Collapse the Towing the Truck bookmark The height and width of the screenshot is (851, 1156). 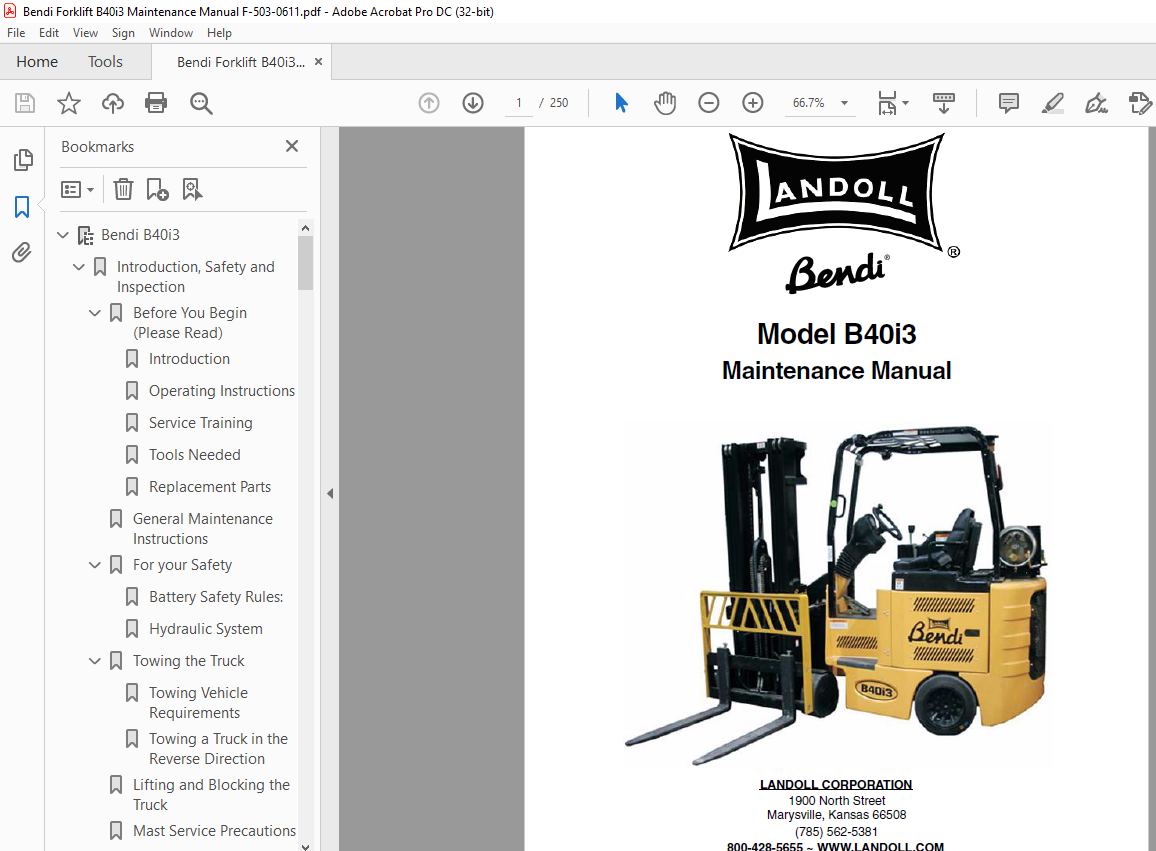click(x=94, y=661)
